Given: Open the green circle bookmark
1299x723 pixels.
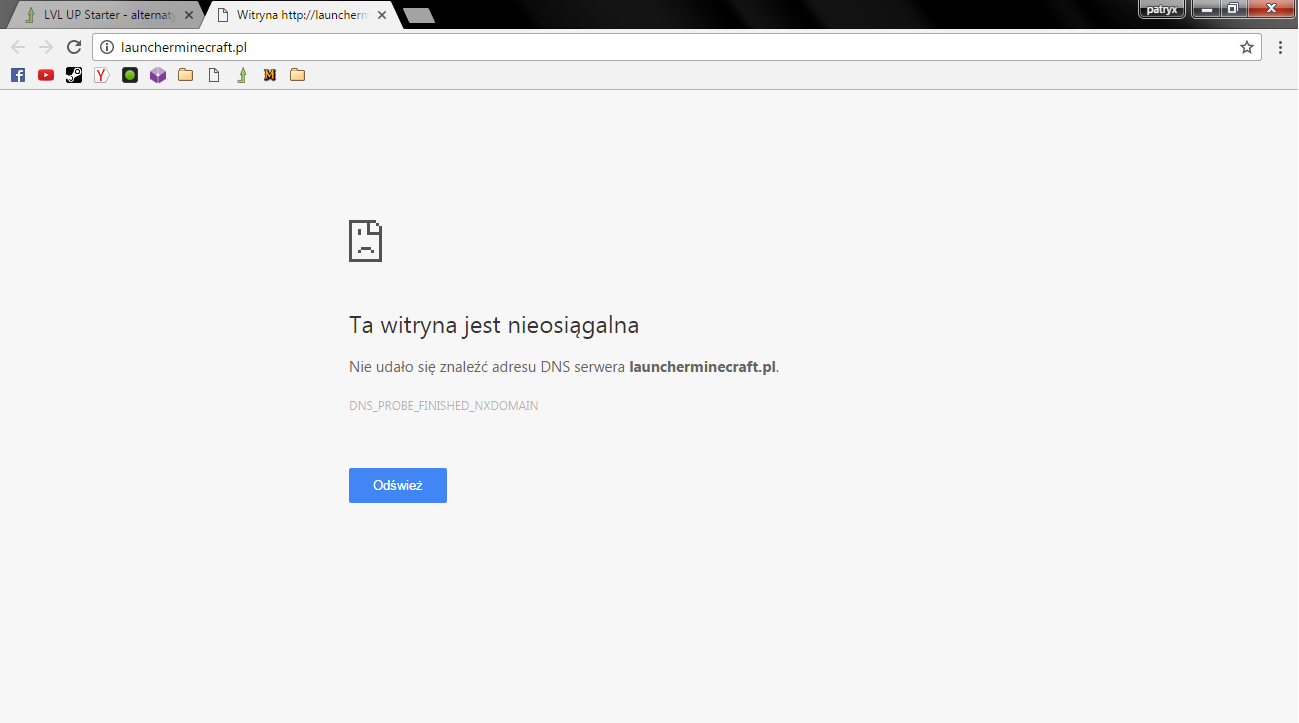Looking at the screenshot, I should (130, 75).
